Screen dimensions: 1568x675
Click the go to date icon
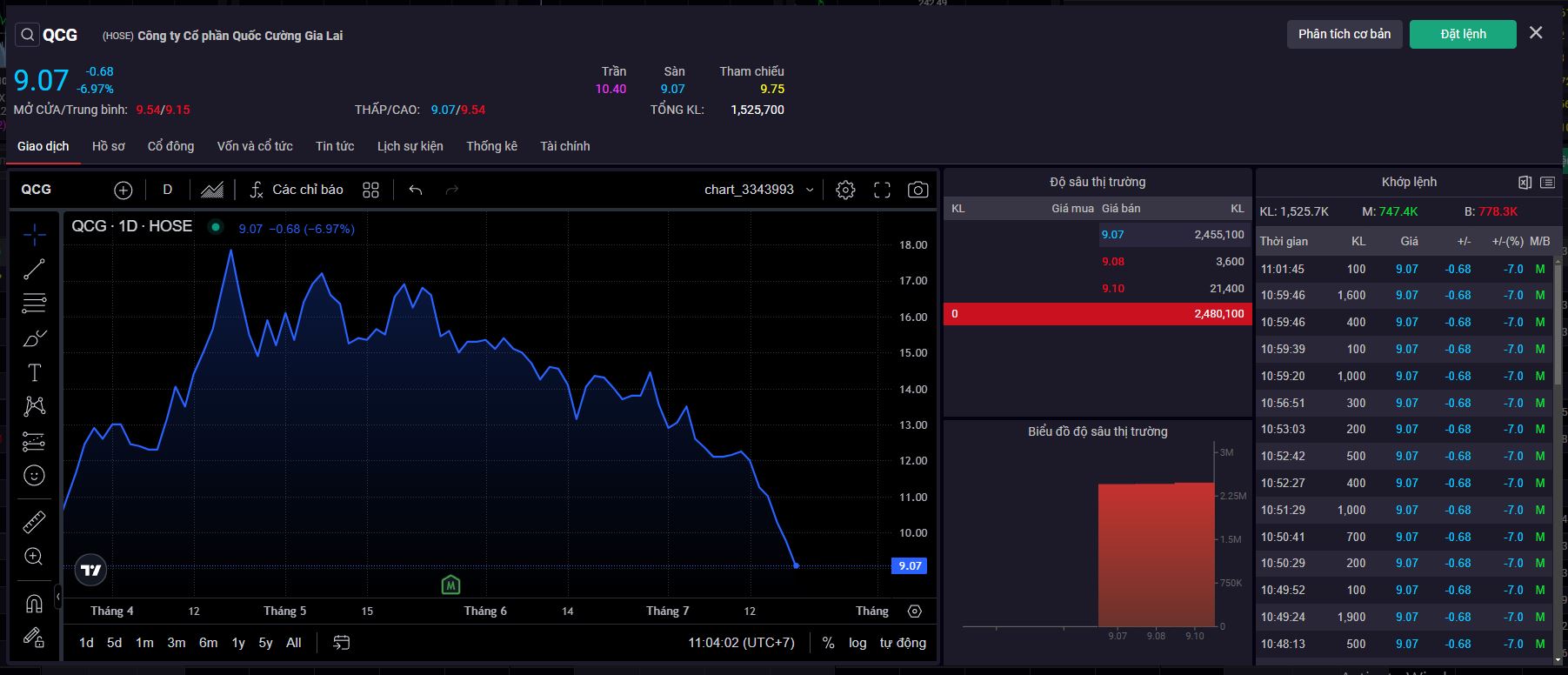point(342,643)
